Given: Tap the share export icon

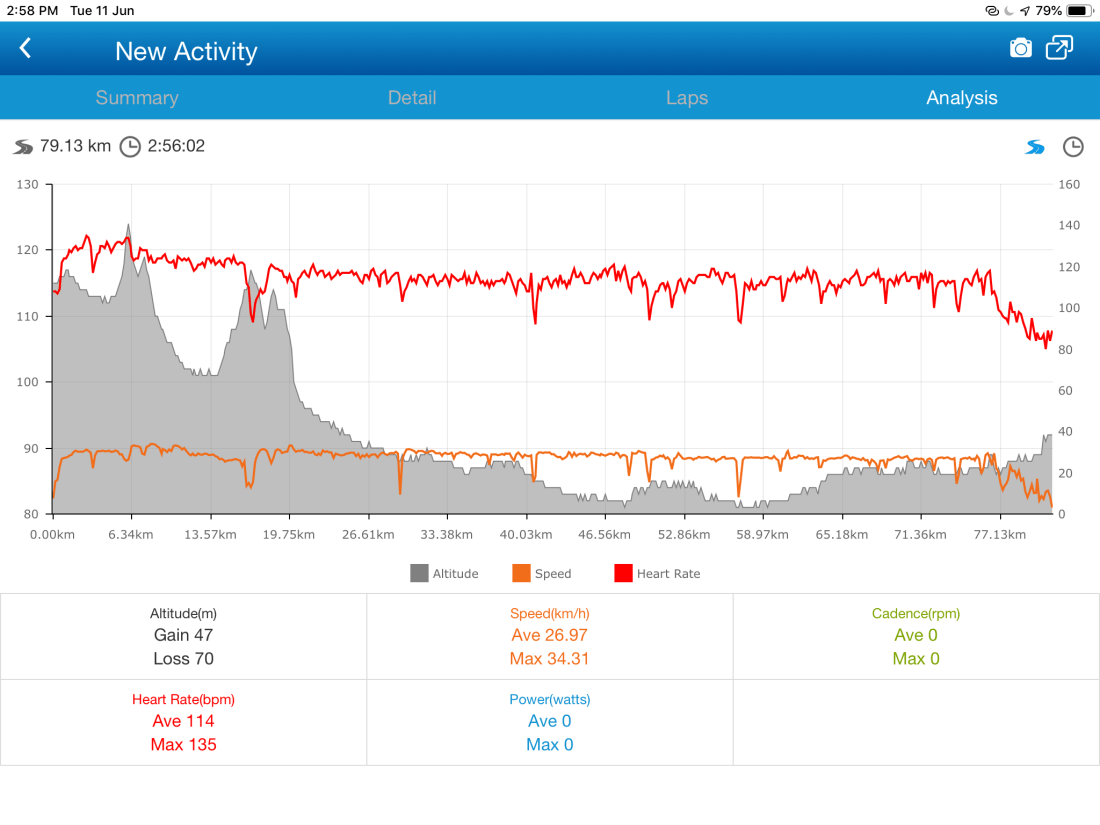Looking at the screenshot, I should tap(1059, 48).
